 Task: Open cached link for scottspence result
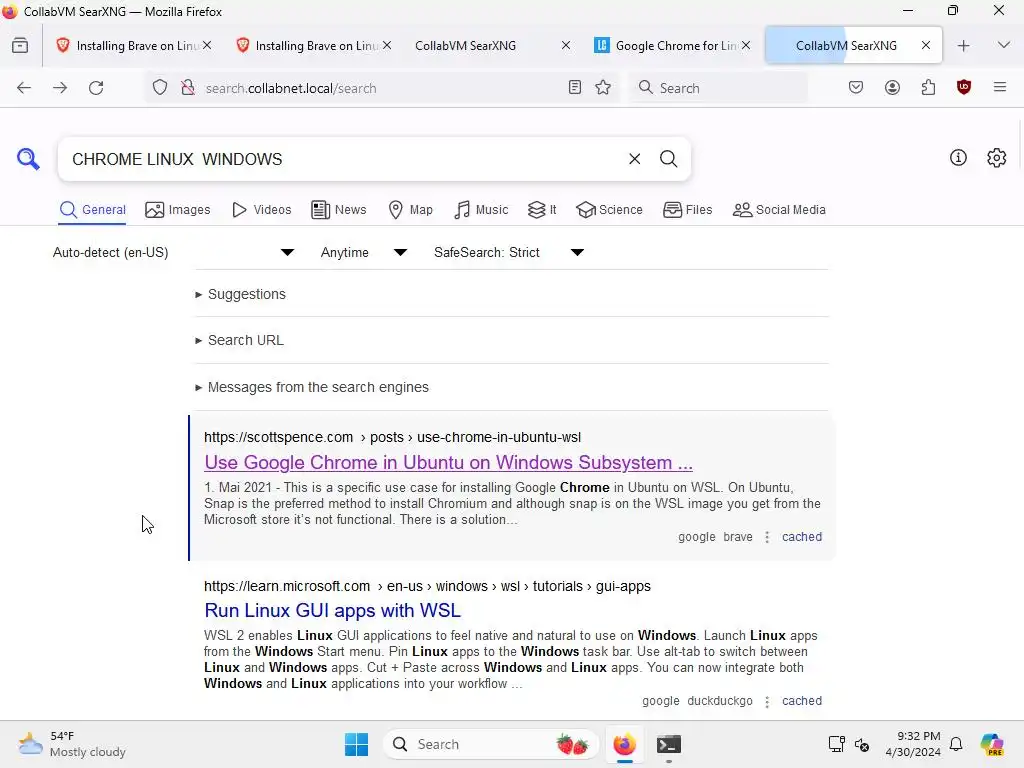point(802,537)
